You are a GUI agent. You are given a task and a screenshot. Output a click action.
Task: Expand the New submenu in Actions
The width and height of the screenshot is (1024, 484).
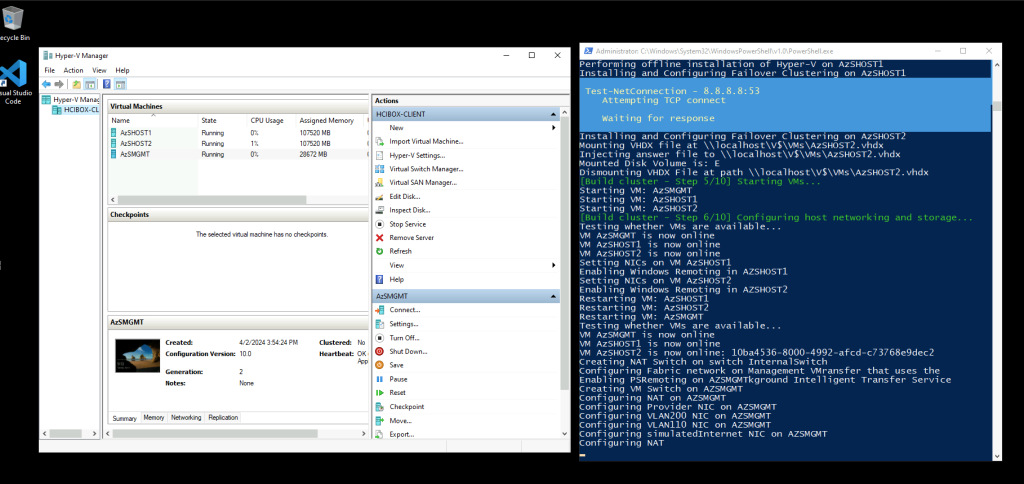coord(553,128)
